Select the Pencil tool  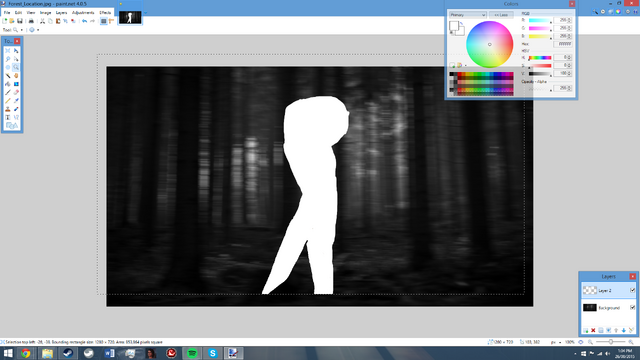pos(8,101)
